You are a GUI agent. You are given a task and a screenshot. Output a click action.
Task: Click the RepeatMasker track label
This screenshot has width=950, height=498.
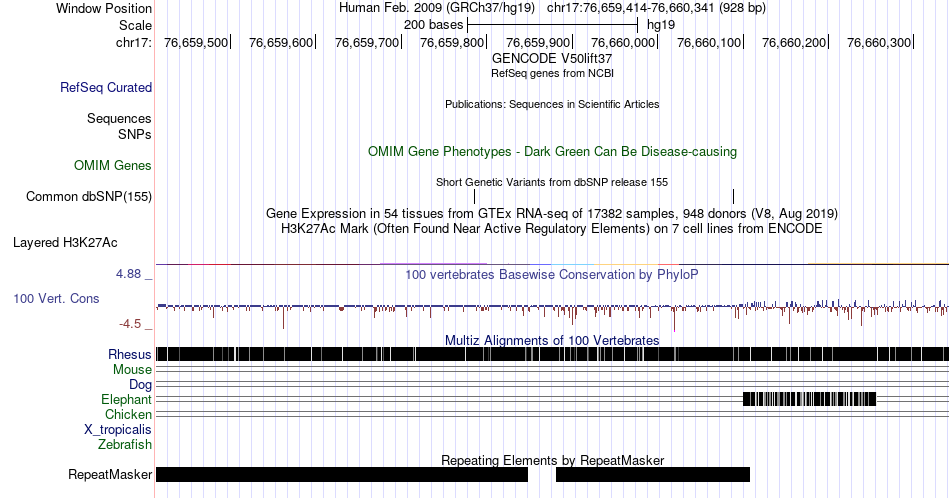click(110, 474)
